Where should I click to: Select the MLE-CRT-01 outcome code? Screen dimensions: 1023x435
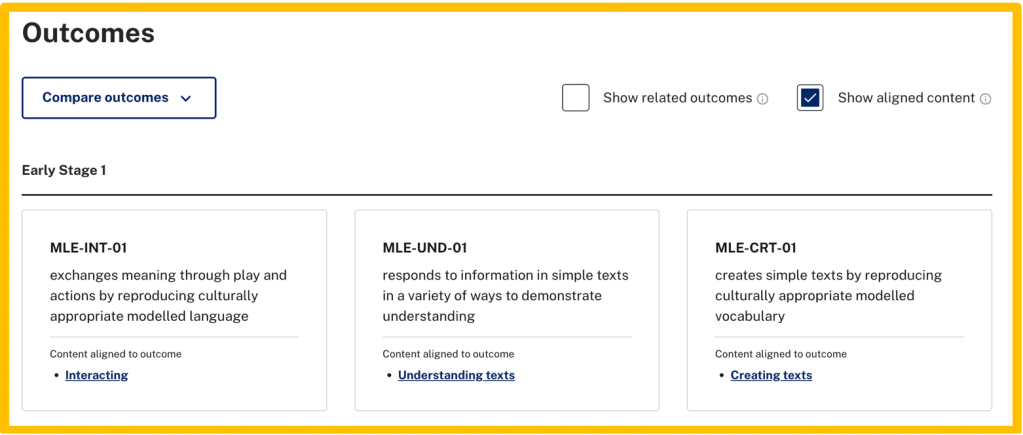point(756,248)
